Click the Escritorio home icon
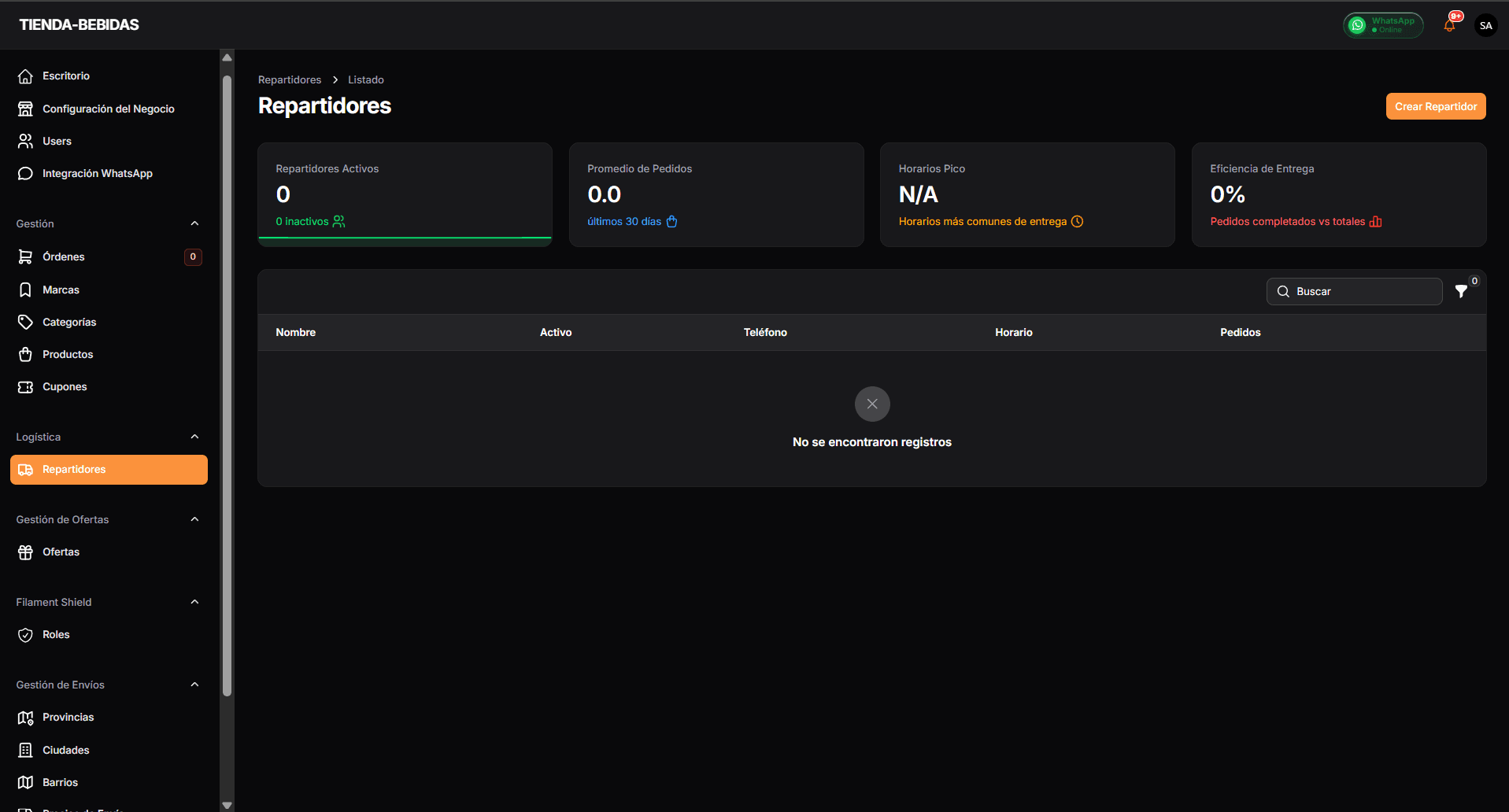Screen dimensions: 1509x812 25,76
